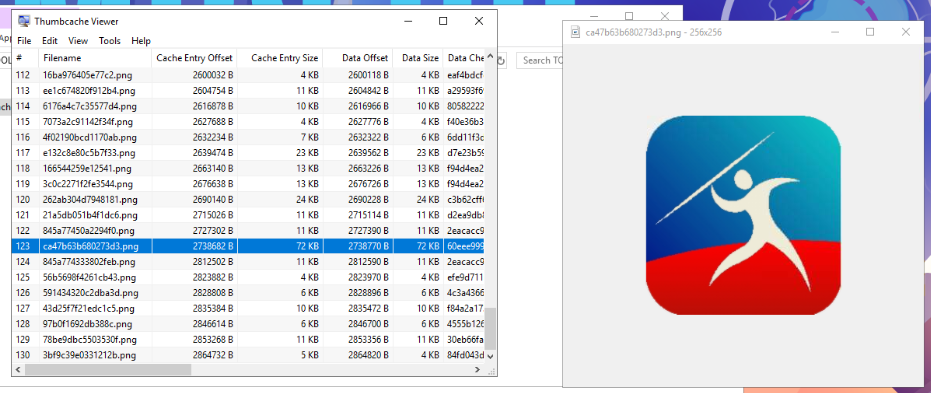Open the Edit menu
The height and width of the screenshot is (393, 931).
click(50, 41)
